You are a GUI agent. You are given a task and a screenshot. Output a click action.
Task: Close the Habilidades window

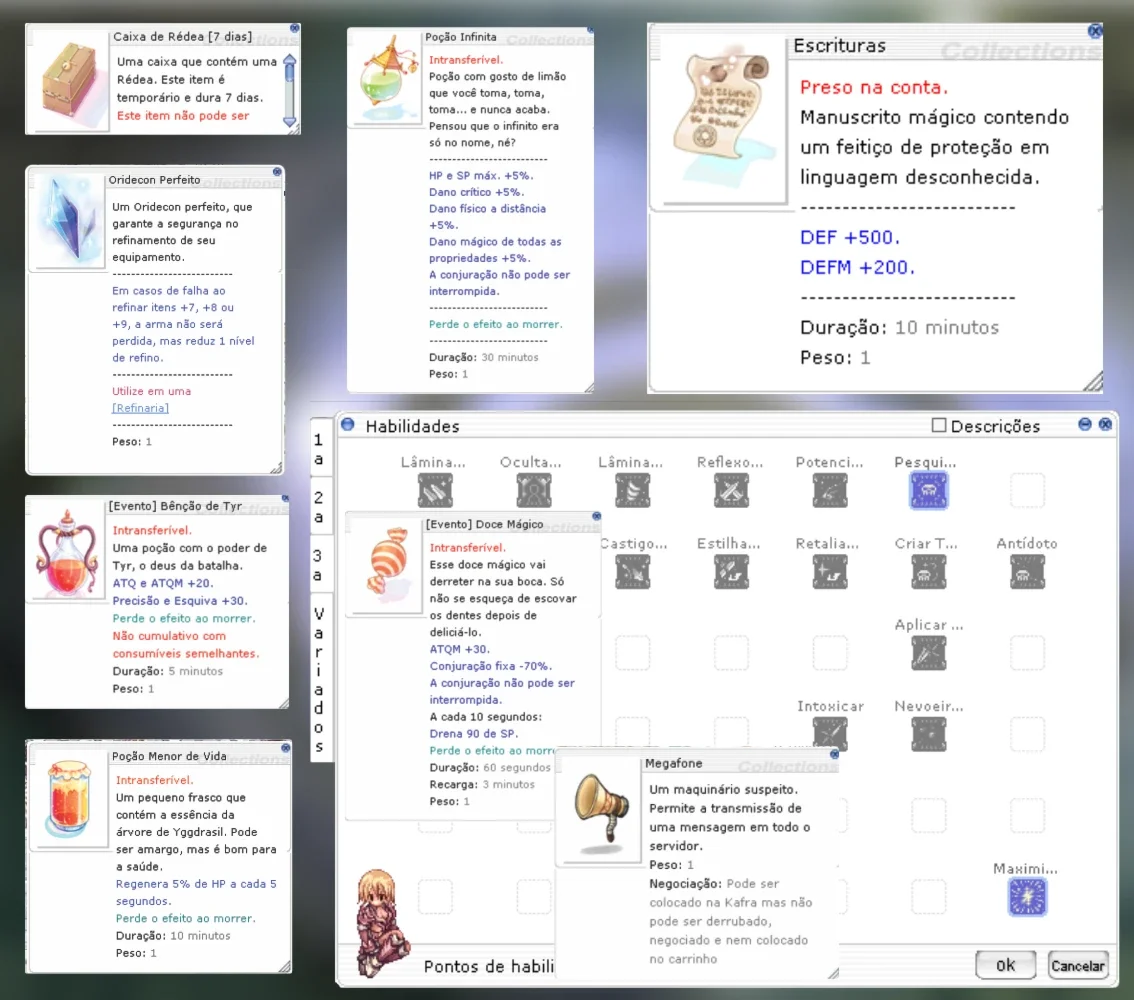point(1105,424)
